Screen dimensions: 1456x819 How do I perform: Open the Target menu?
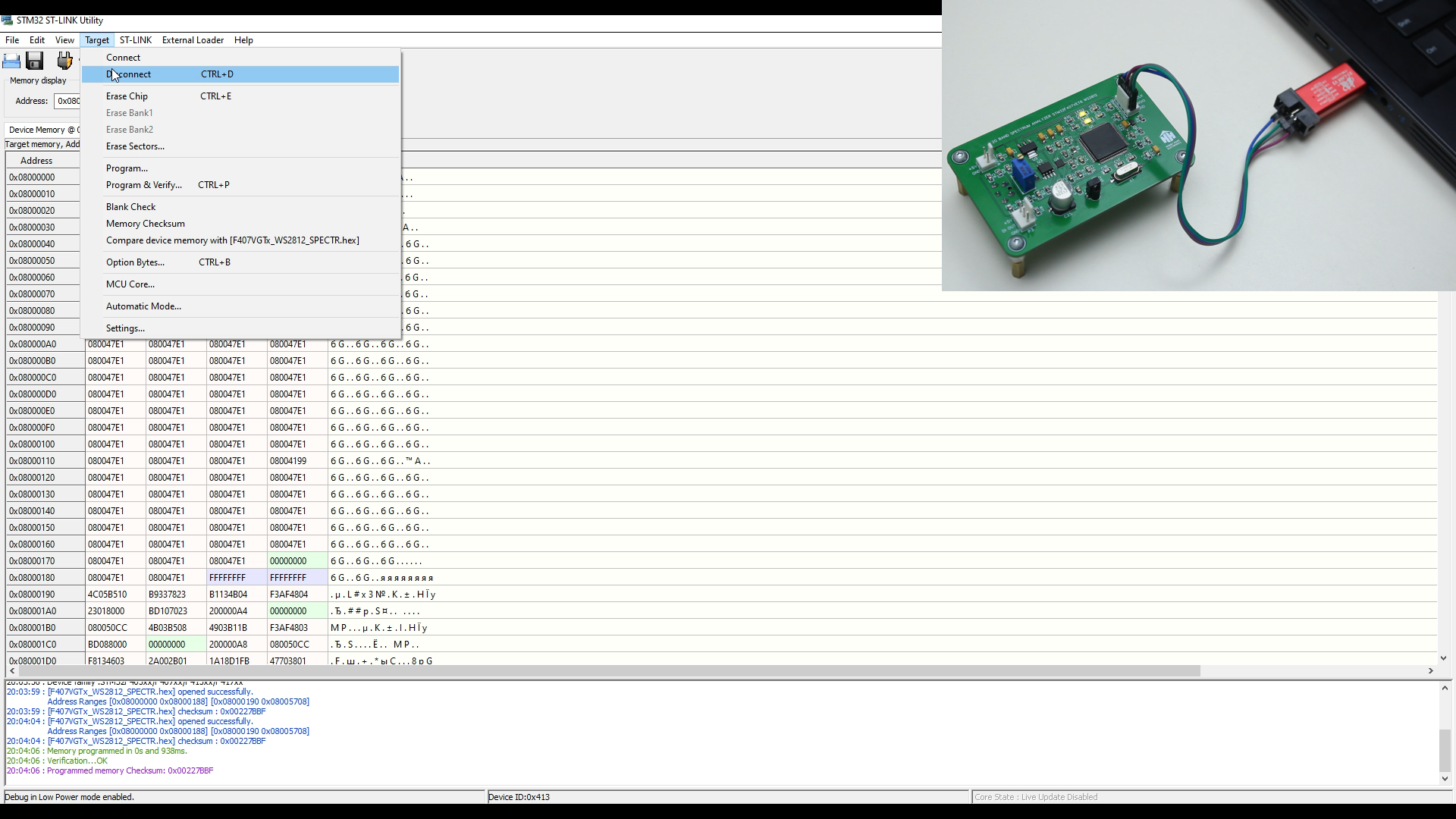point(96,39)
